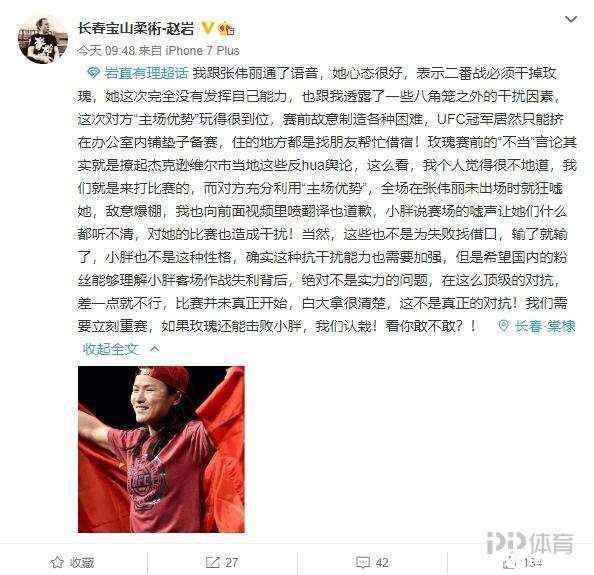
Task: Click the star 收藏 favorite icon
Action: pos(57,562)
